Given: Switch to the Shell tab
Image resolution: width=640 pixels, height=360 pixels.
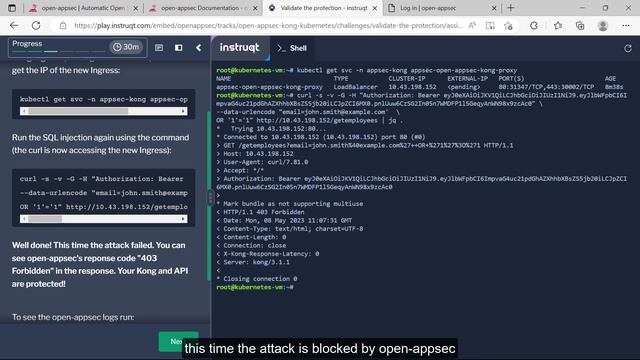Looking at the screenshot, I should click(x=292, y=48).
